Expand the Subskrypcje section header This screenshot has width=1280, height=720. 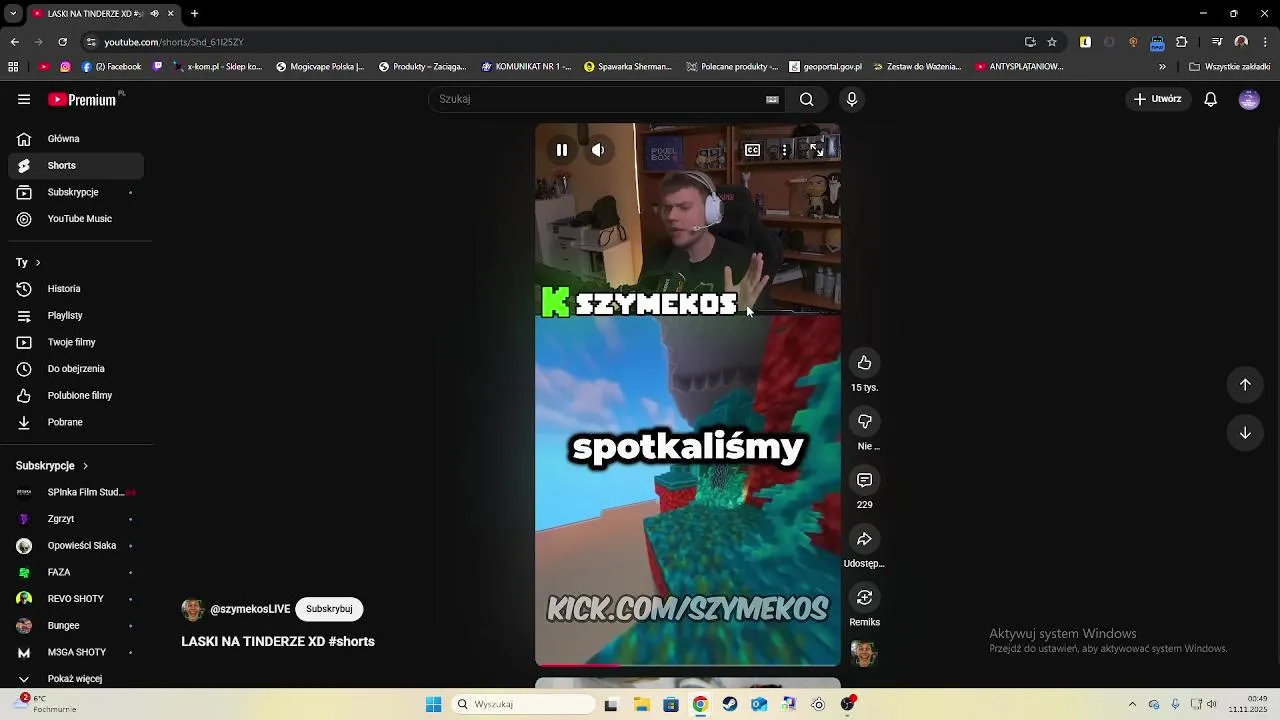pos(52,466)
